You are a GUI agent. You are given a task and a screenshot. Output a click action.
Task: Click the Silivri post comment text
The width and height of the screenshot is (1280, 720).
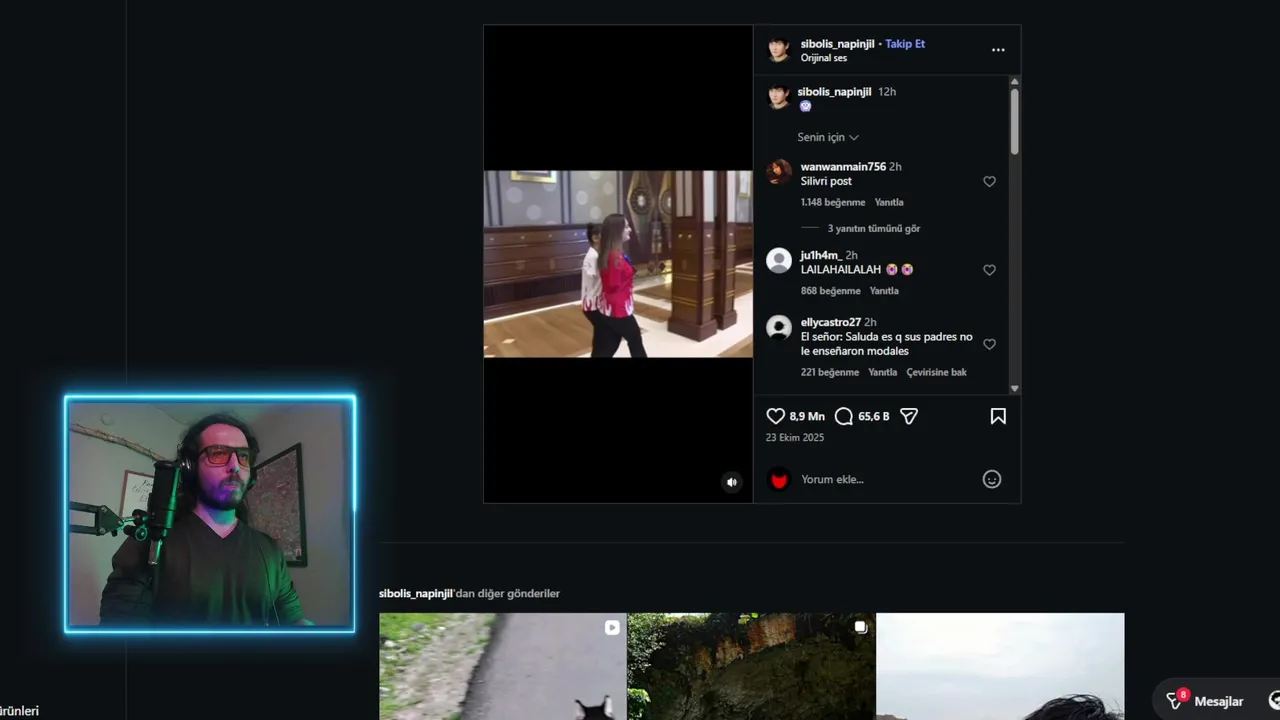click(x=826, y=182)
